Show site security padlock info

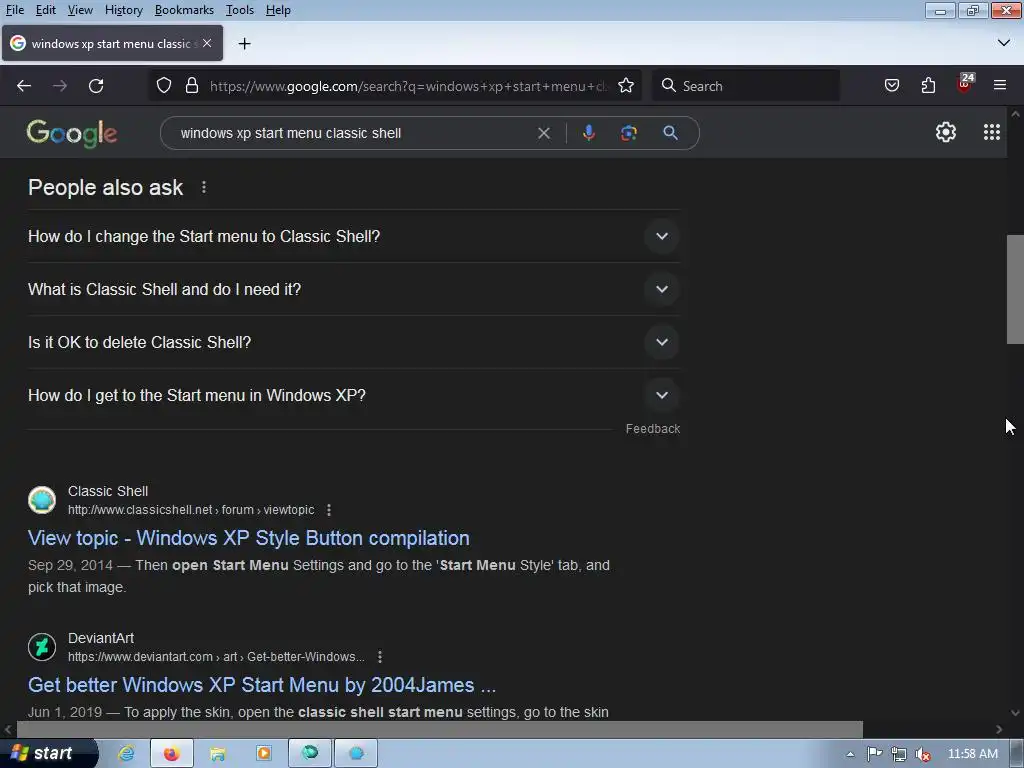[191, 86]
